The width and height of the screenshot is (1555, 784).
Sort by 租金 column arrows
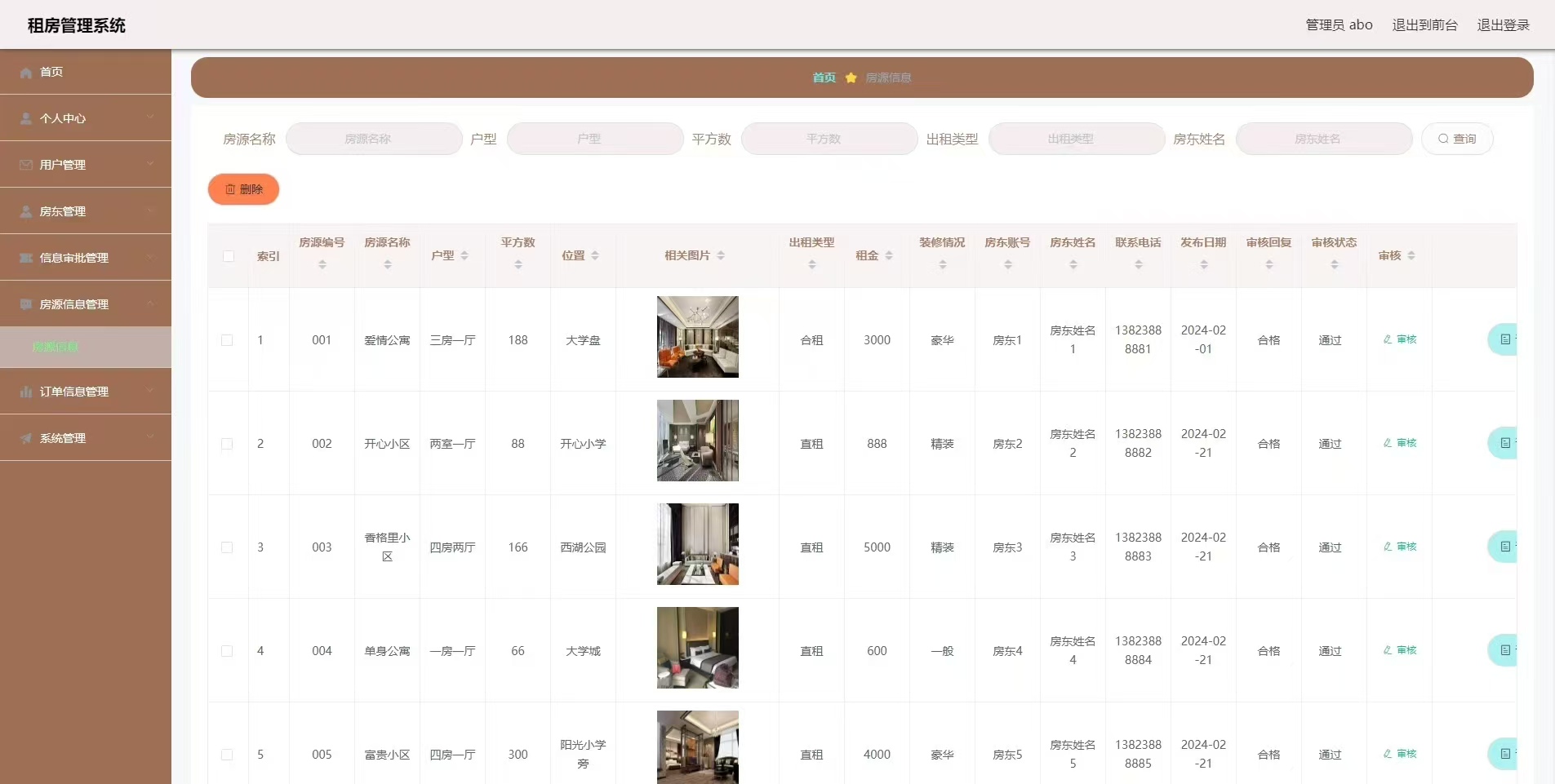(x=889, y=255)
